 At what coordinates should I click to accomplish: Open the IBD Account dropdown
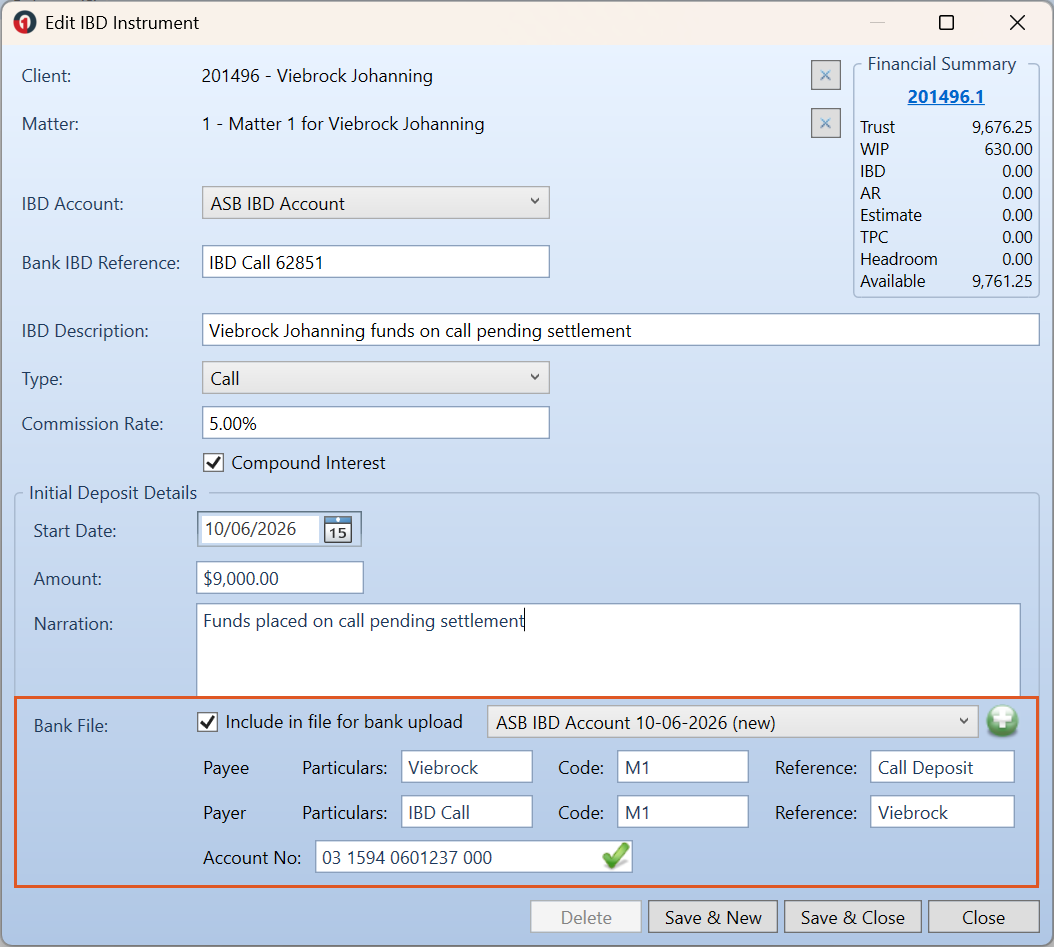click(376, 203)
